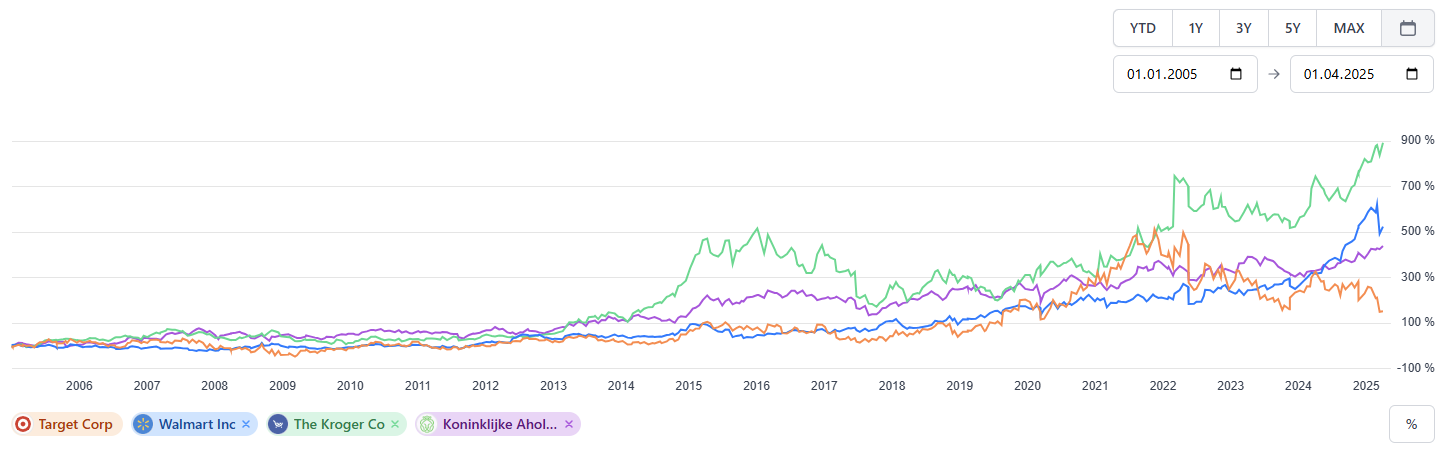Open start date picker calendar icon
Image resolution: width=1441 pixels, height=449 pixels.
click(x=1235, y=74)
